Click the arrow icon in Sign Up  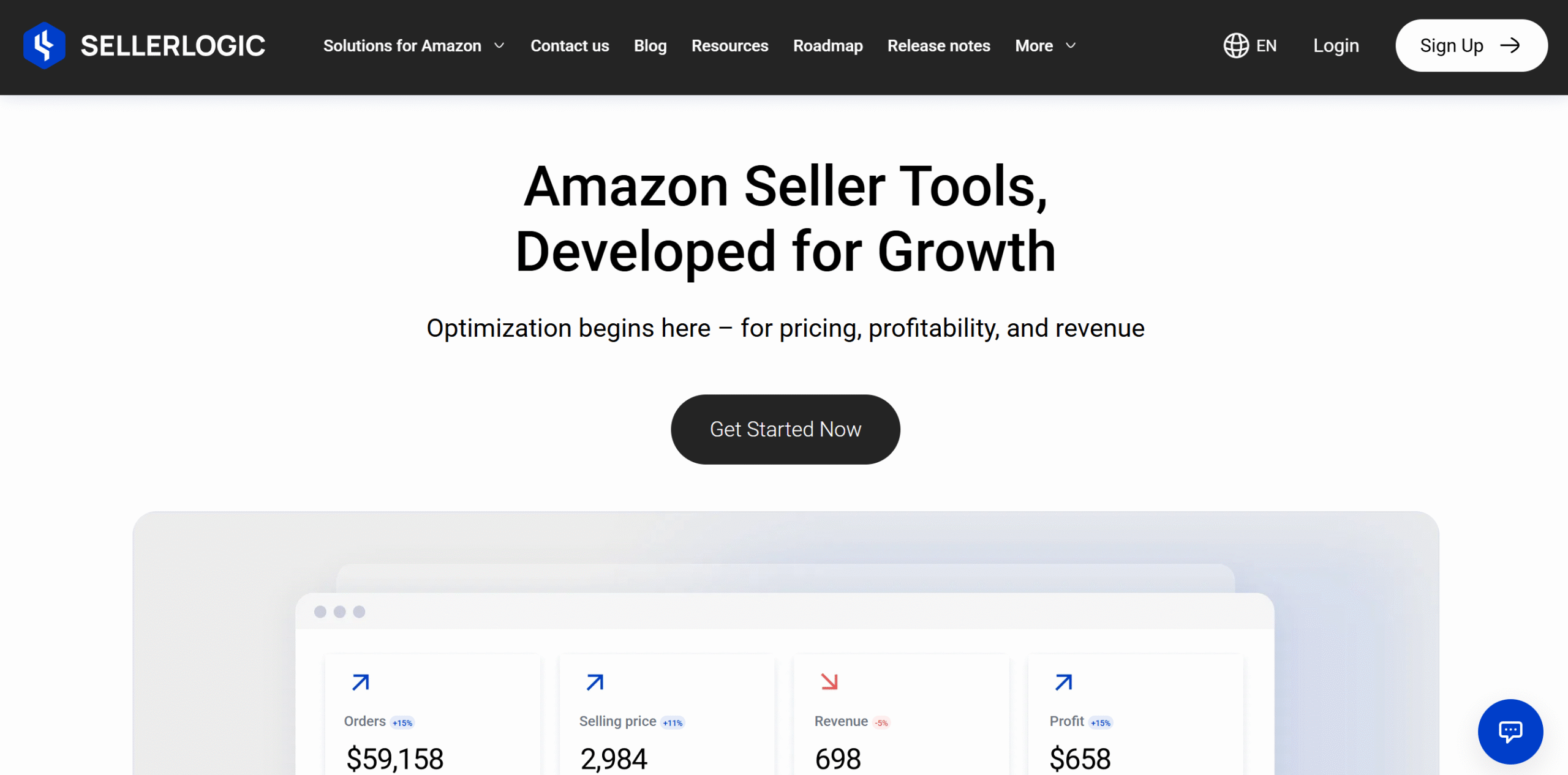coord(1510,45)
